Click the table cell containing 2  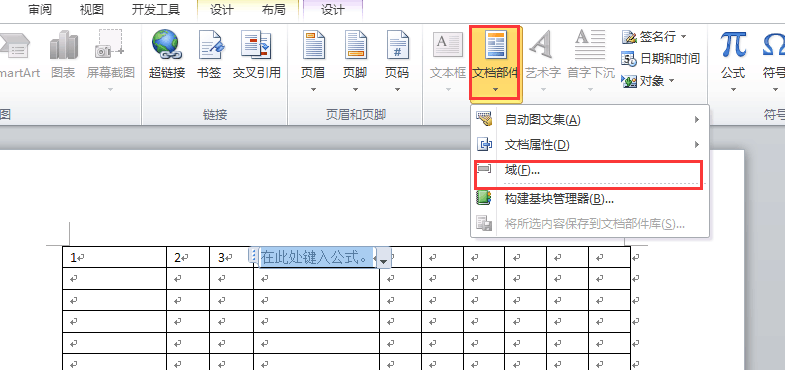point(188,257)
